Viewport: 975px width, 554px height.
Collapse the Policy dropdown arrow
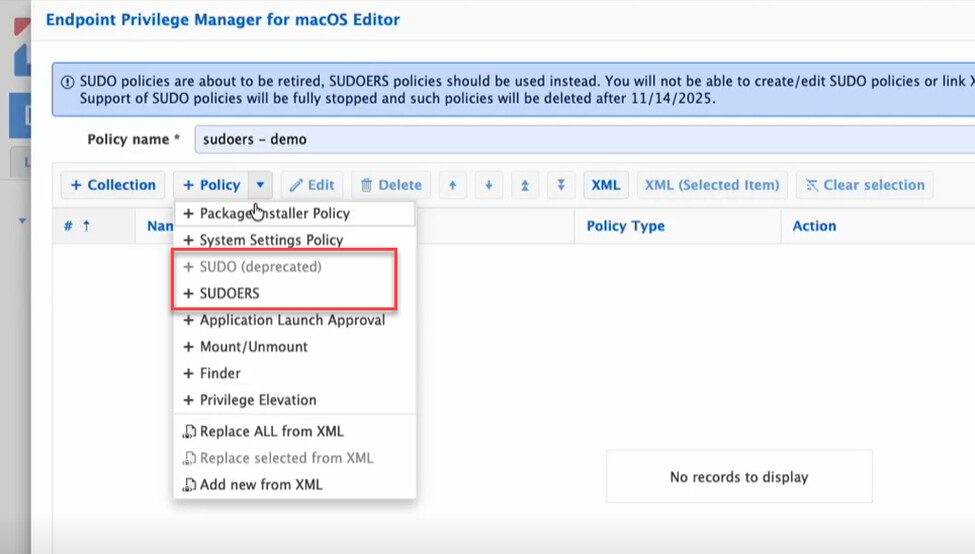pos(260,185)
